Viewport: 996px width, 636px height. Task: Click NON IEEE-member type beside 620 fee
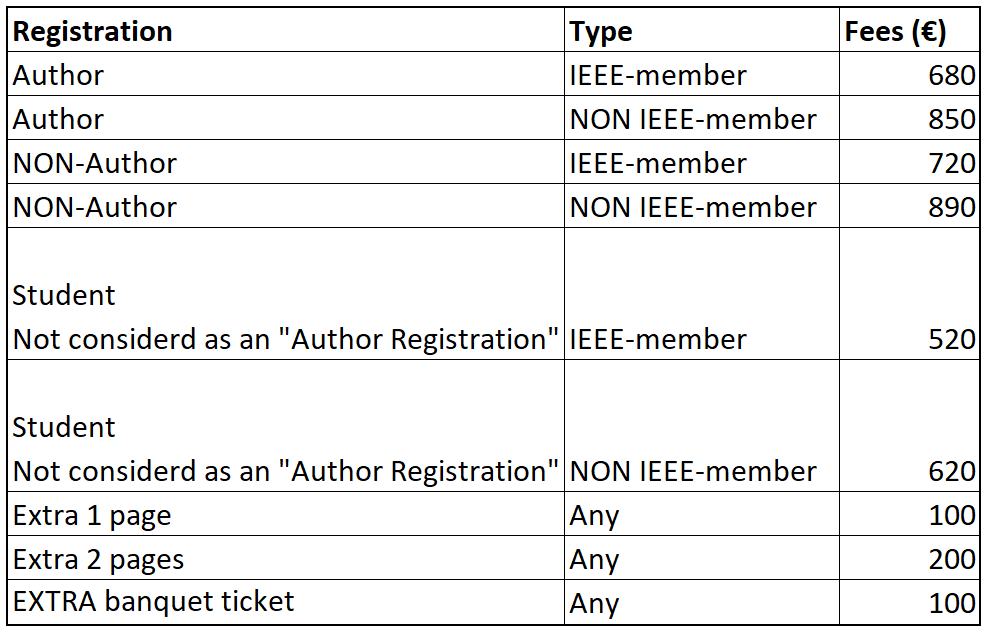click(702, 426)
